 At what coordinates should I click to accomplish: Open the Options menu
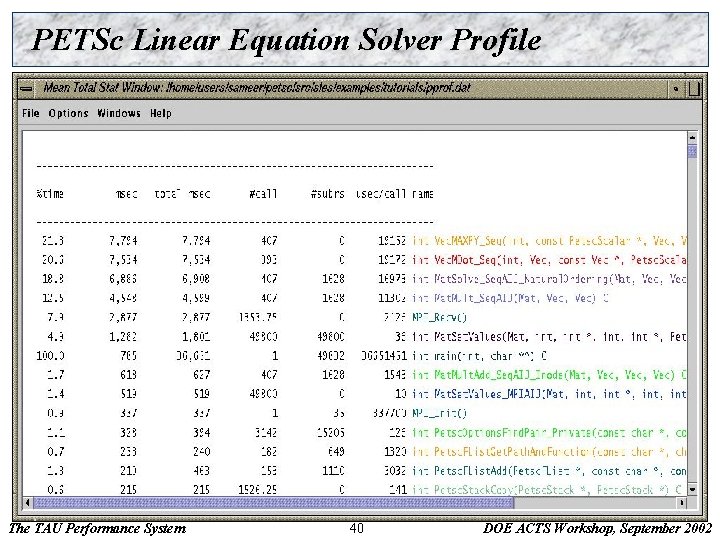point(68,113)
